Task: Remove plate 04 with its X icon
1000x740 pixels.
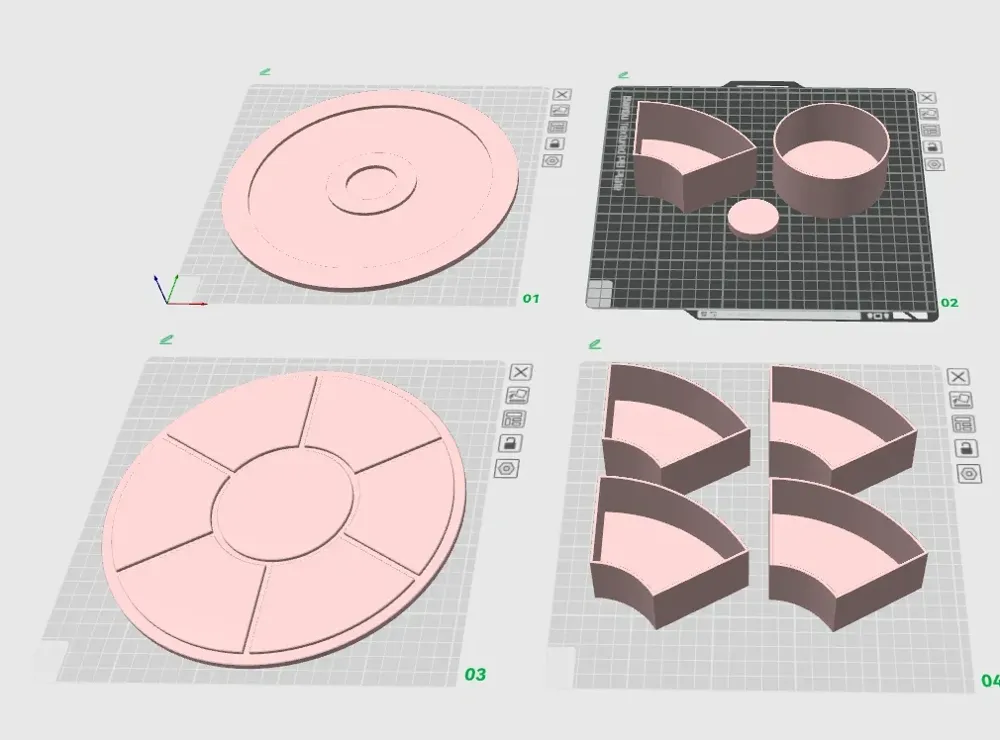Action: point(958,377)
